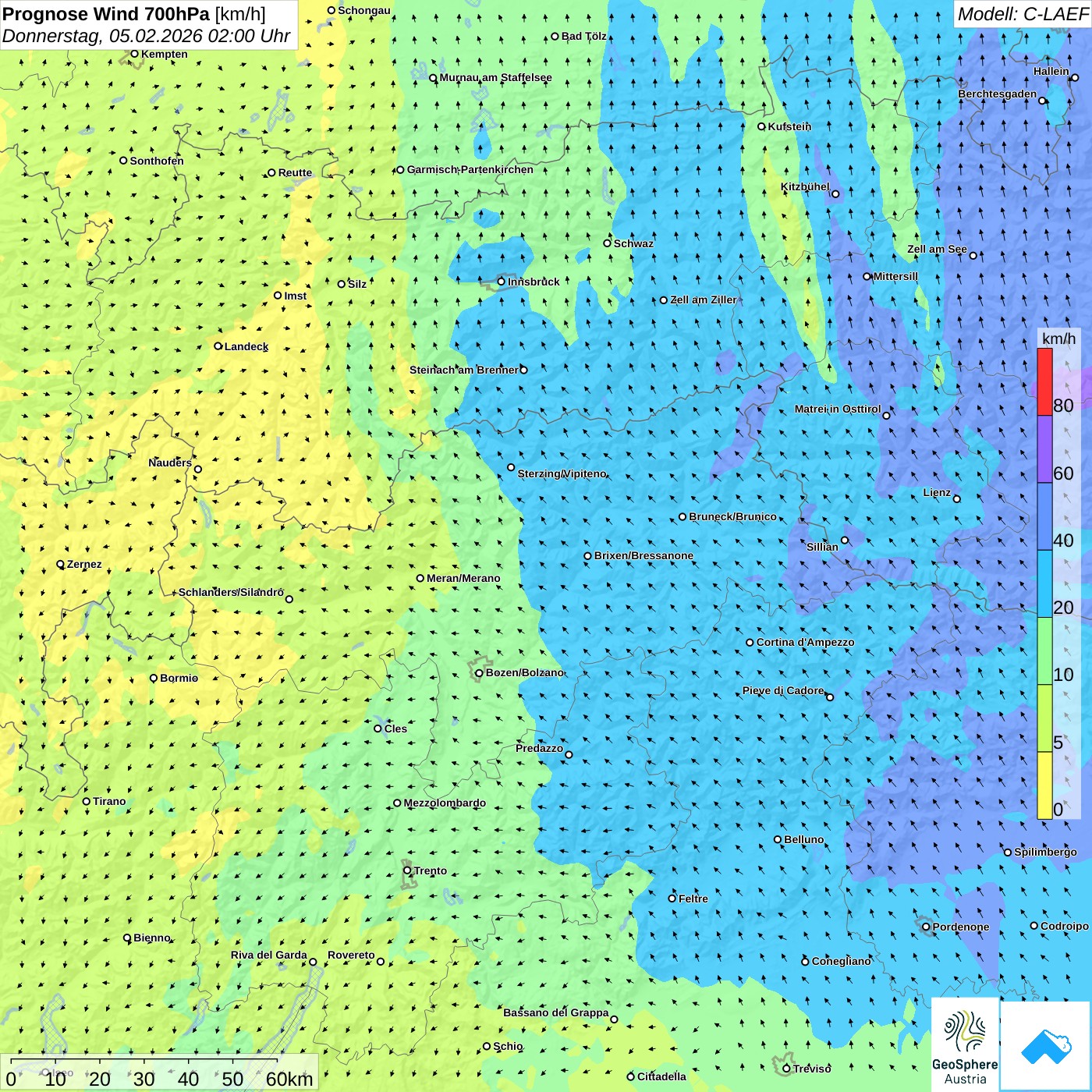1092x1092 pixels.
Task: Click the blue cloud logo icon
Action: click(1046, 1046)
